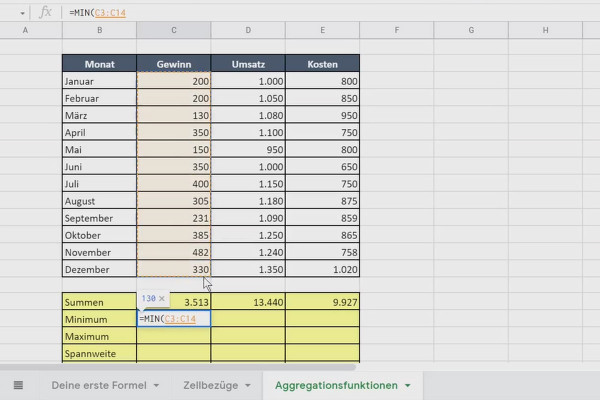Click Dezember Kosten value 1.020
Viewport: 600px width, 400px height.
coord(323,269)
